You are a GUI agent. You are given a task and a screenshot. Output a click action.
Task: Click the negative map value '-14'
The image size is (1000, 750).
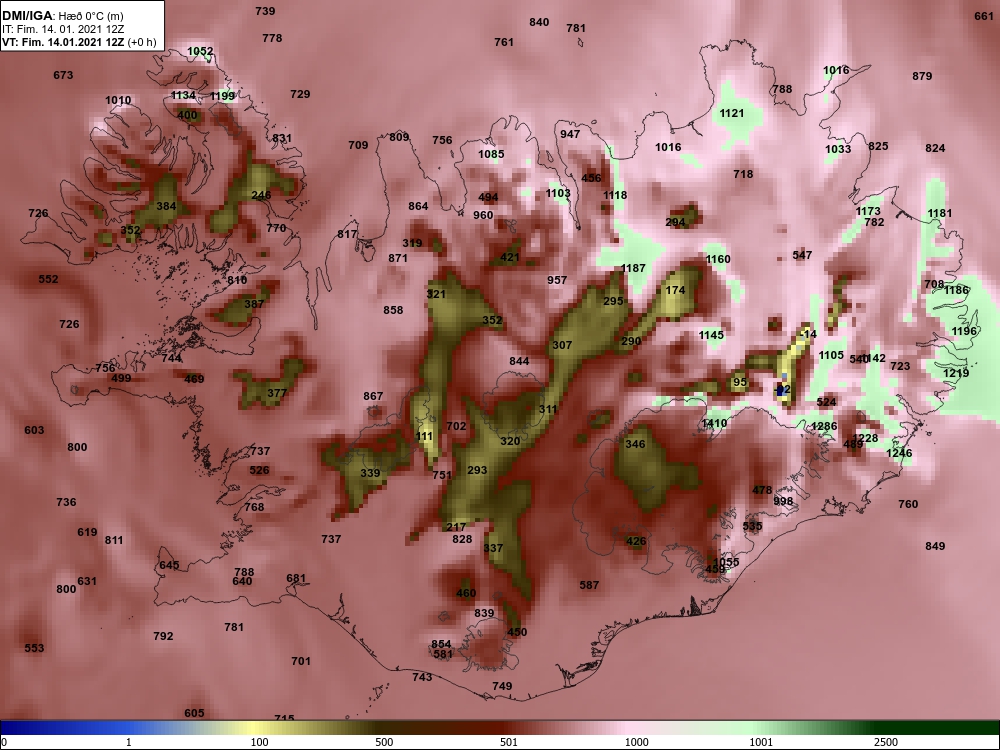point(808,334)
